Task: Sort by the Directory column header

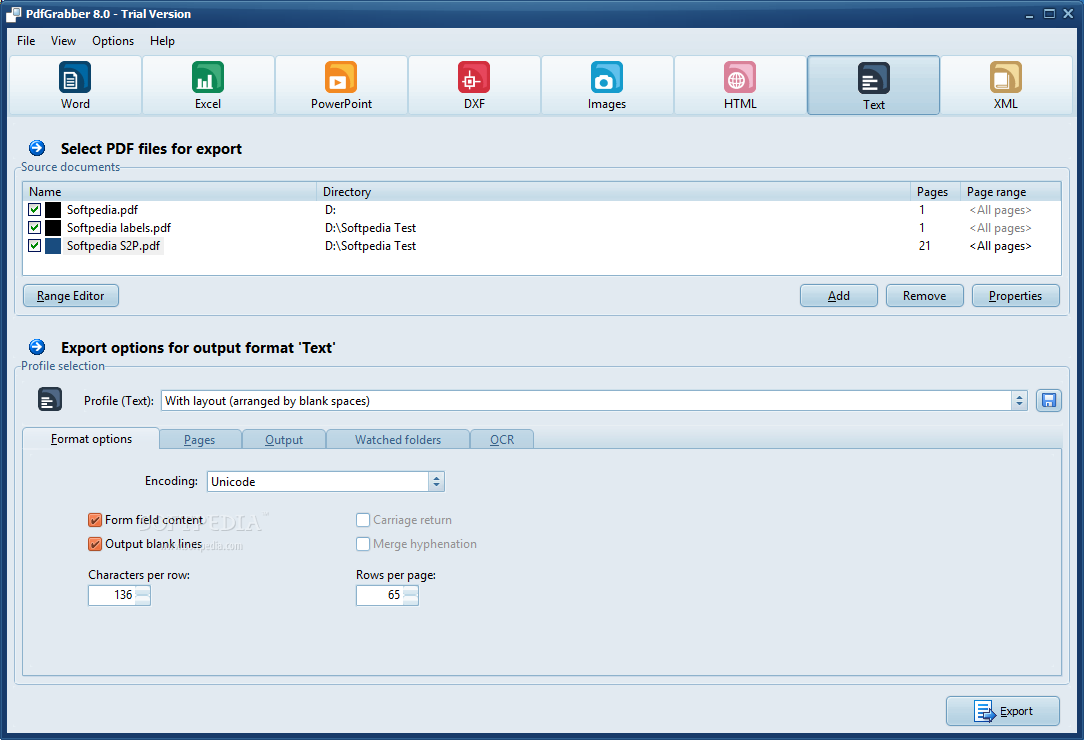Action: pyautogui.click(x=613, y=192)
